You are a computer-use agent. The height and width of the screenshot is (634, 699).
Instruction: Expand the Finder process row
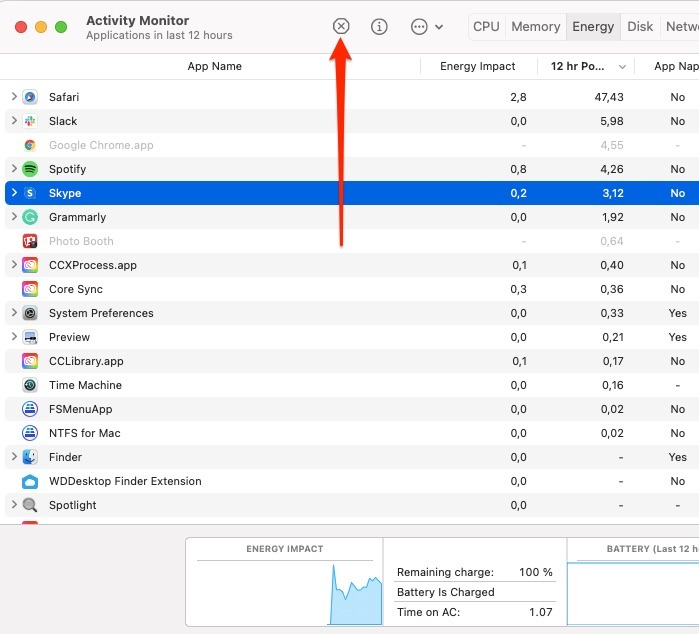[14, 457]
